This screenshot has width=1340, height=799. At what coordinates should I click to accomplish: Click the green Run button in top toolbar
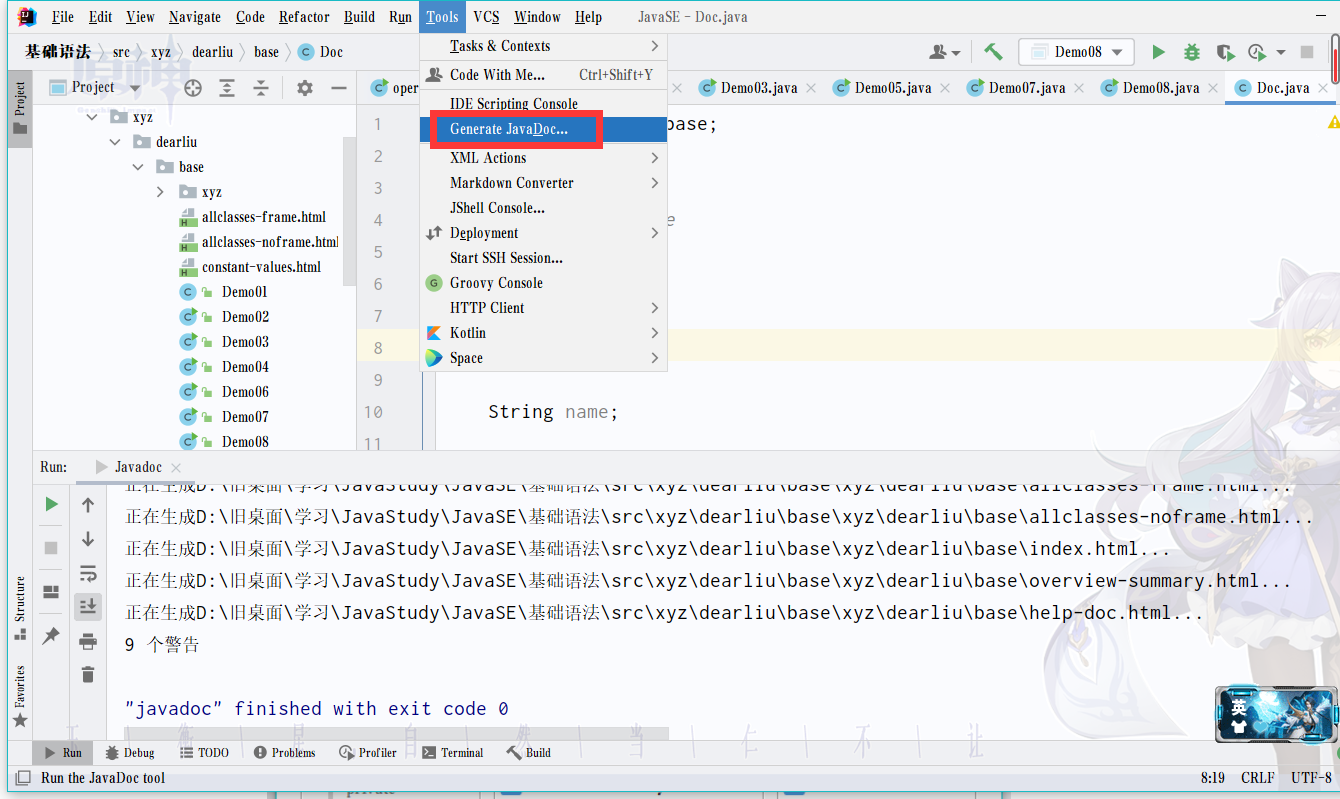pos(1158,52)
